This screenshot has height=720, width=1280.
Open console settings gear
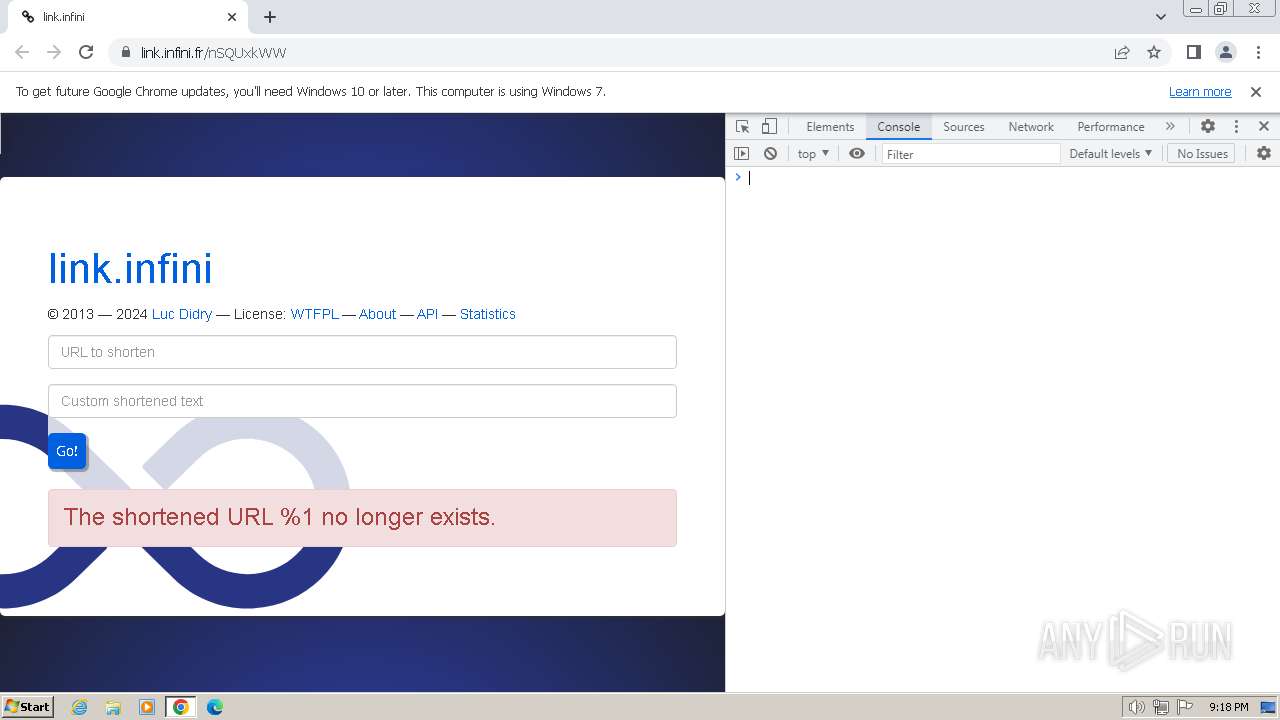click(1264, 154)
